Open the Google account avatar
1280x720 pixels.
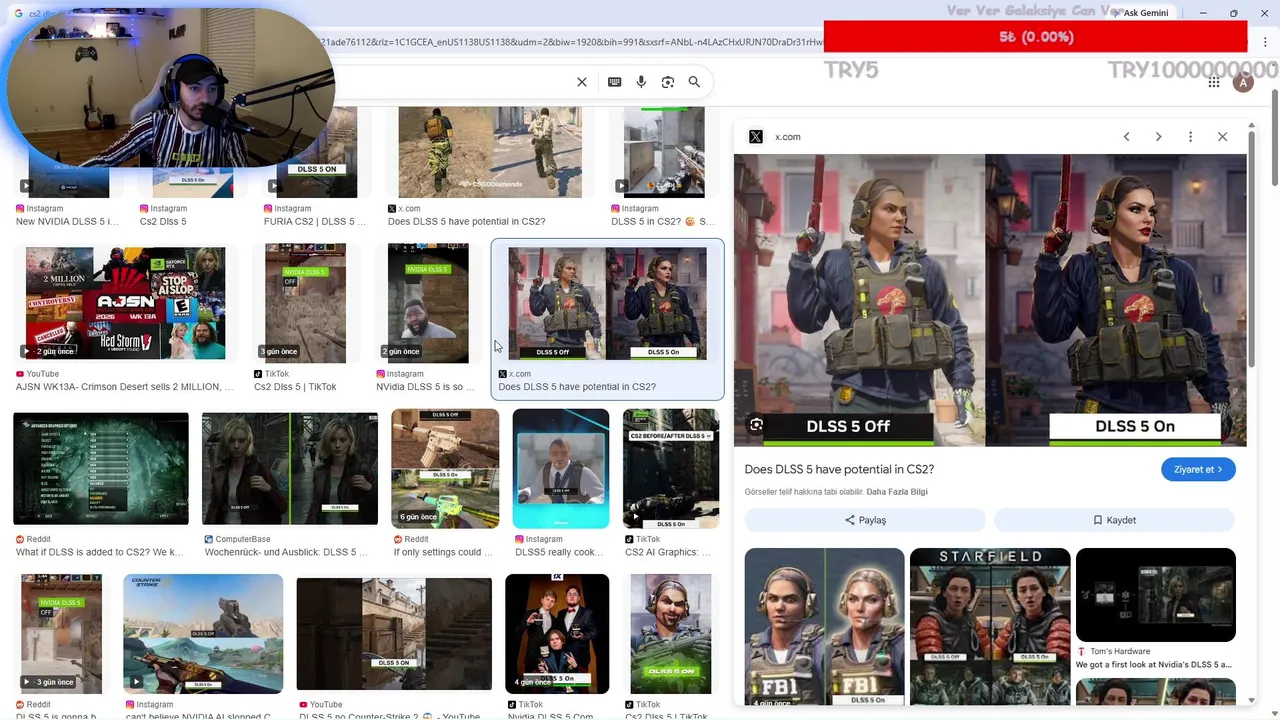pos(1243,83)
